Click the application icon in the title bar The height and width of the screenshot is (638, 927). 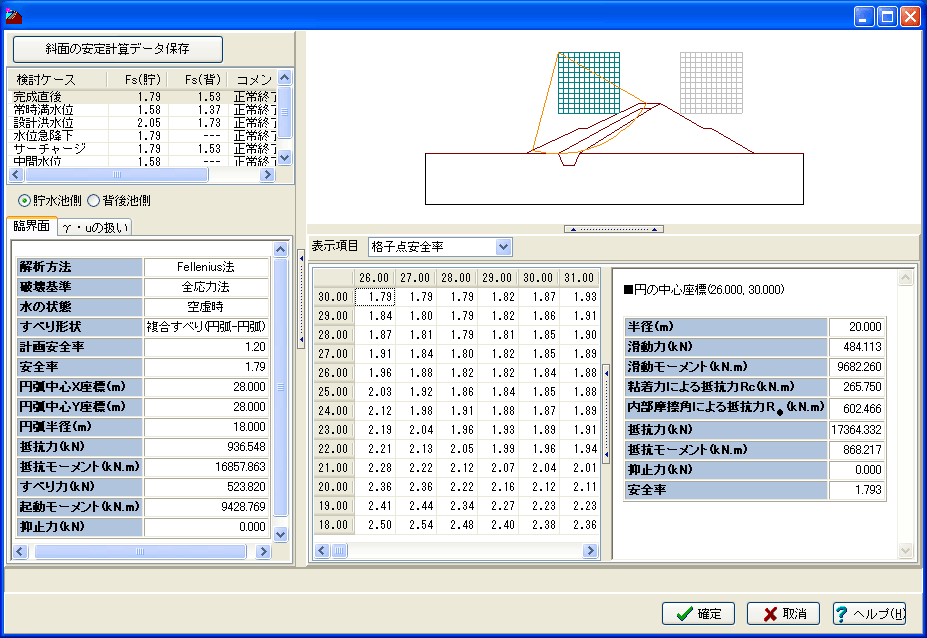pos(13,16)
